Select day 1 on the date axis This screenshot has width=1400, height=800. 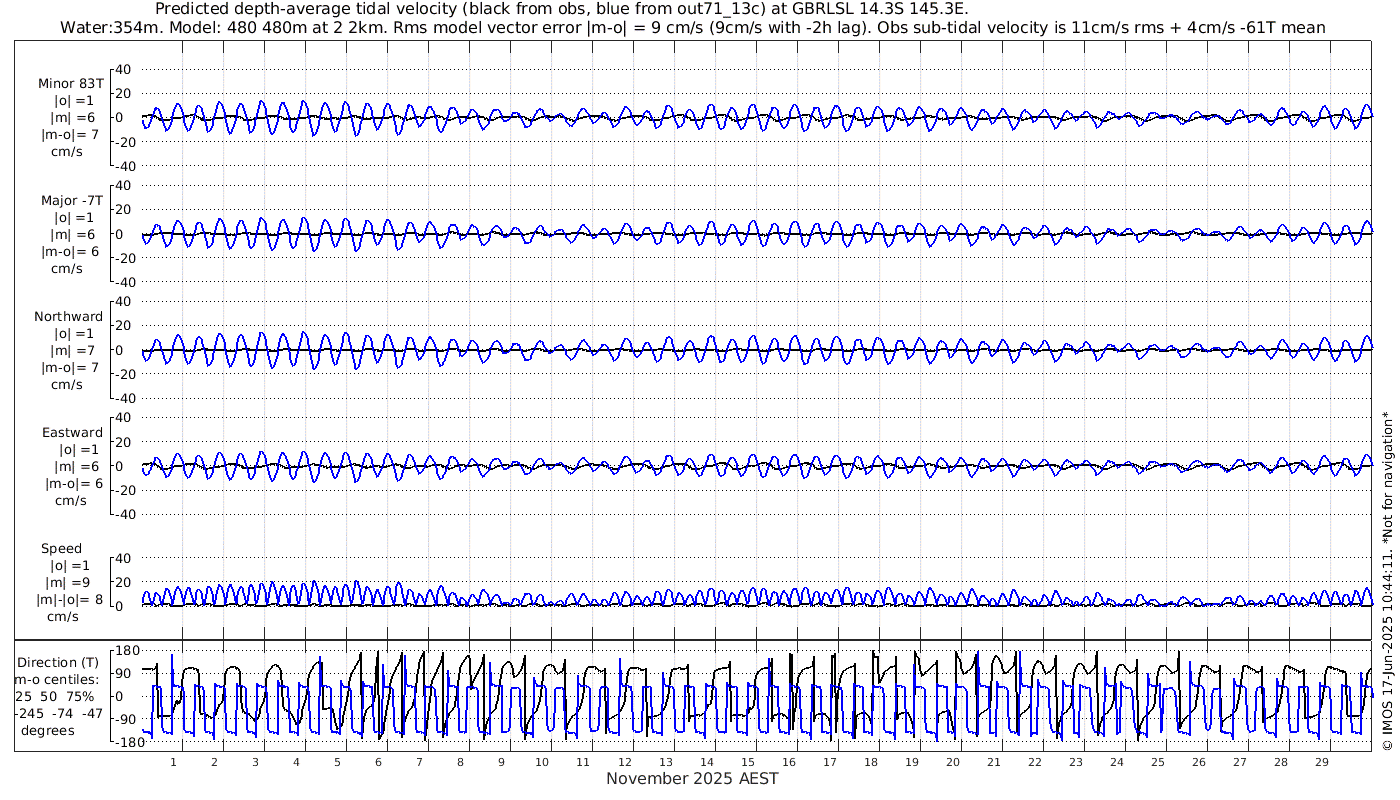coord(173,762)
